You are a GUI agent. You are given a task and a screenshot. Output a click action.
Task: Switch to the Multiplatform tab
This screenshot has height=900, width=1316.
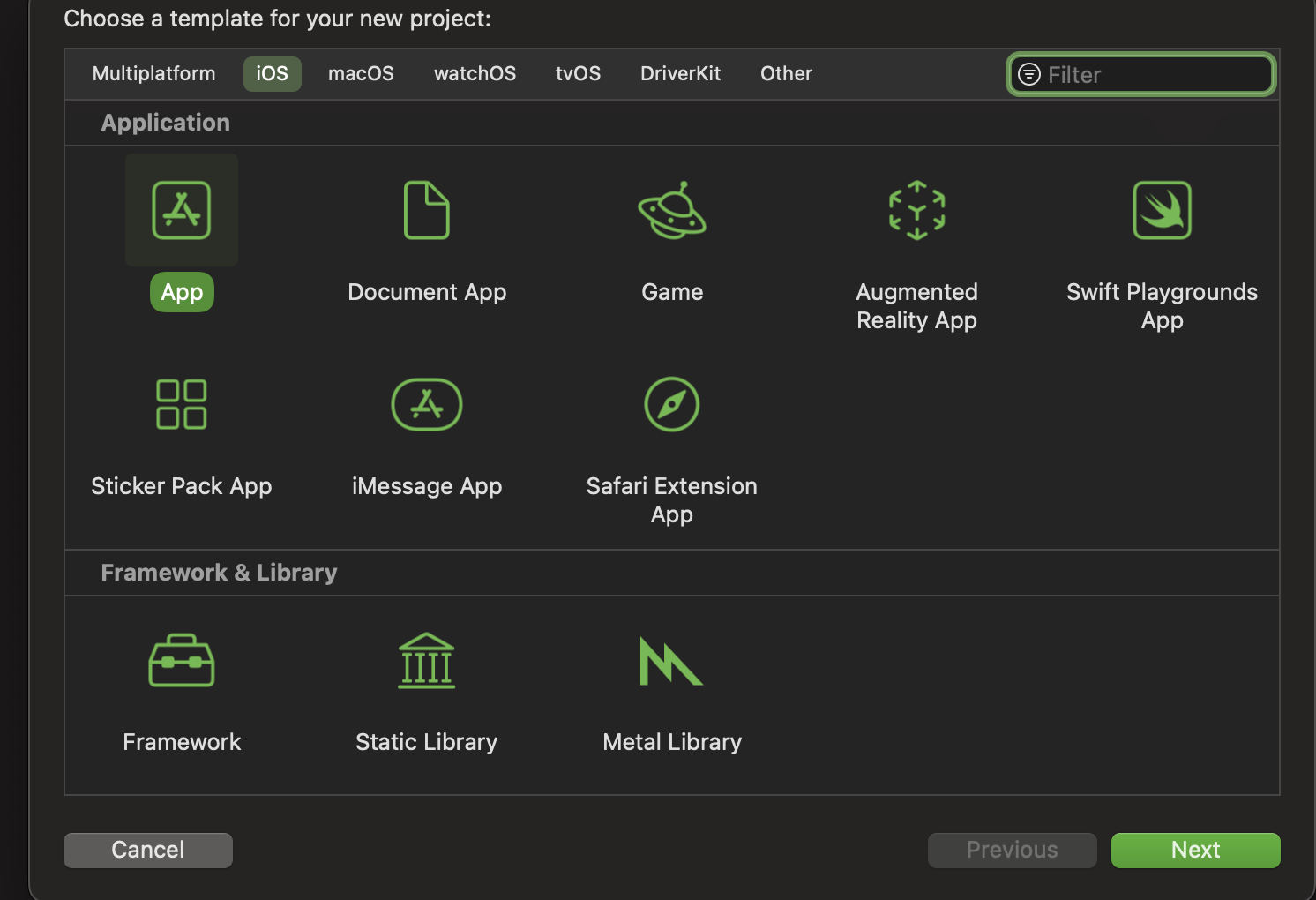coord(154,73)
